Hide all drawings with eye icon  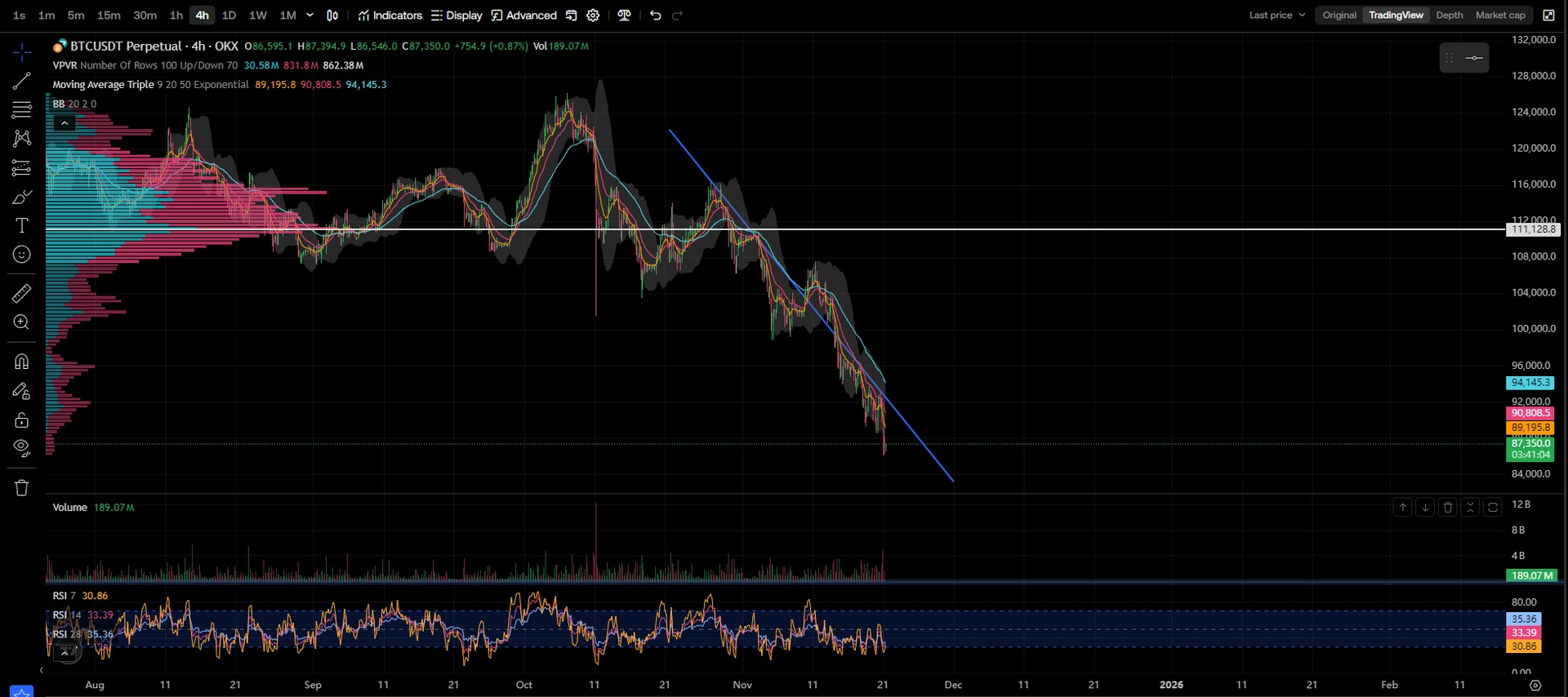point(22,448)
